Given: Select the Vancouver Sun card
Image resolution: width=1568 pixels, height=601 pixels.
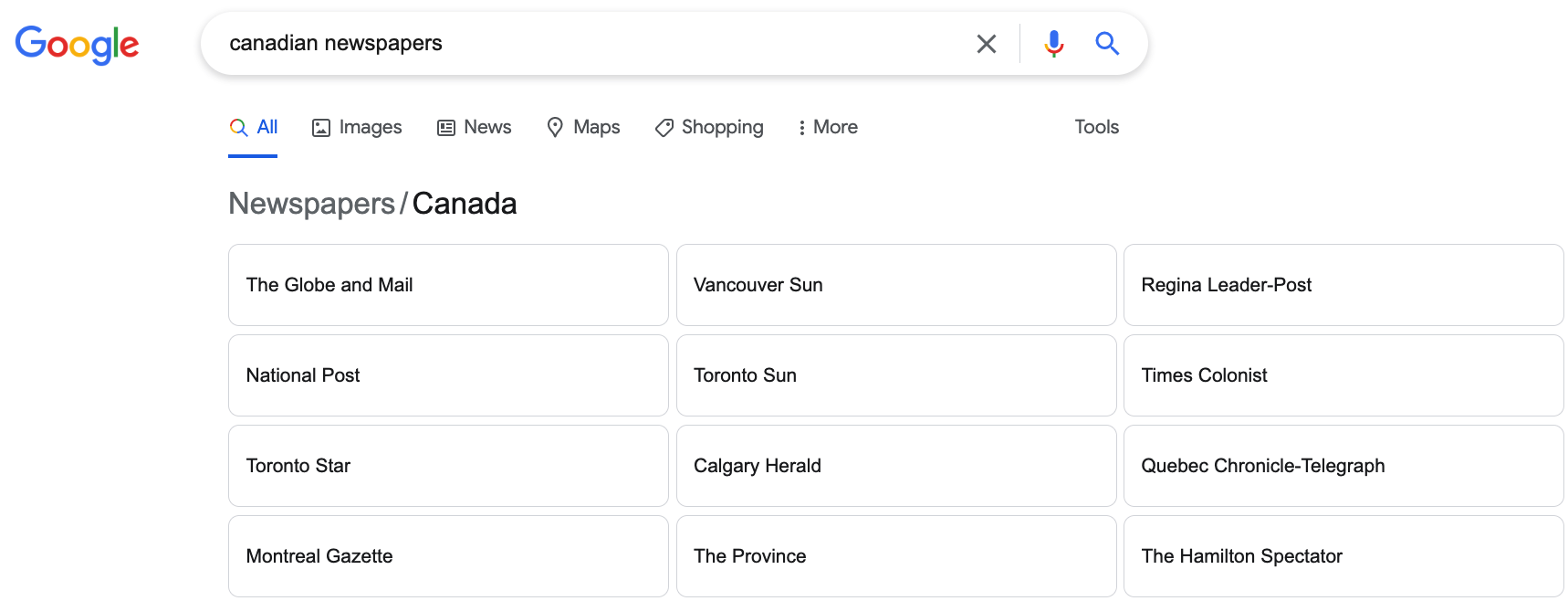Looking at the screenshot, I should pyautogui.click(x=895, y=285).
